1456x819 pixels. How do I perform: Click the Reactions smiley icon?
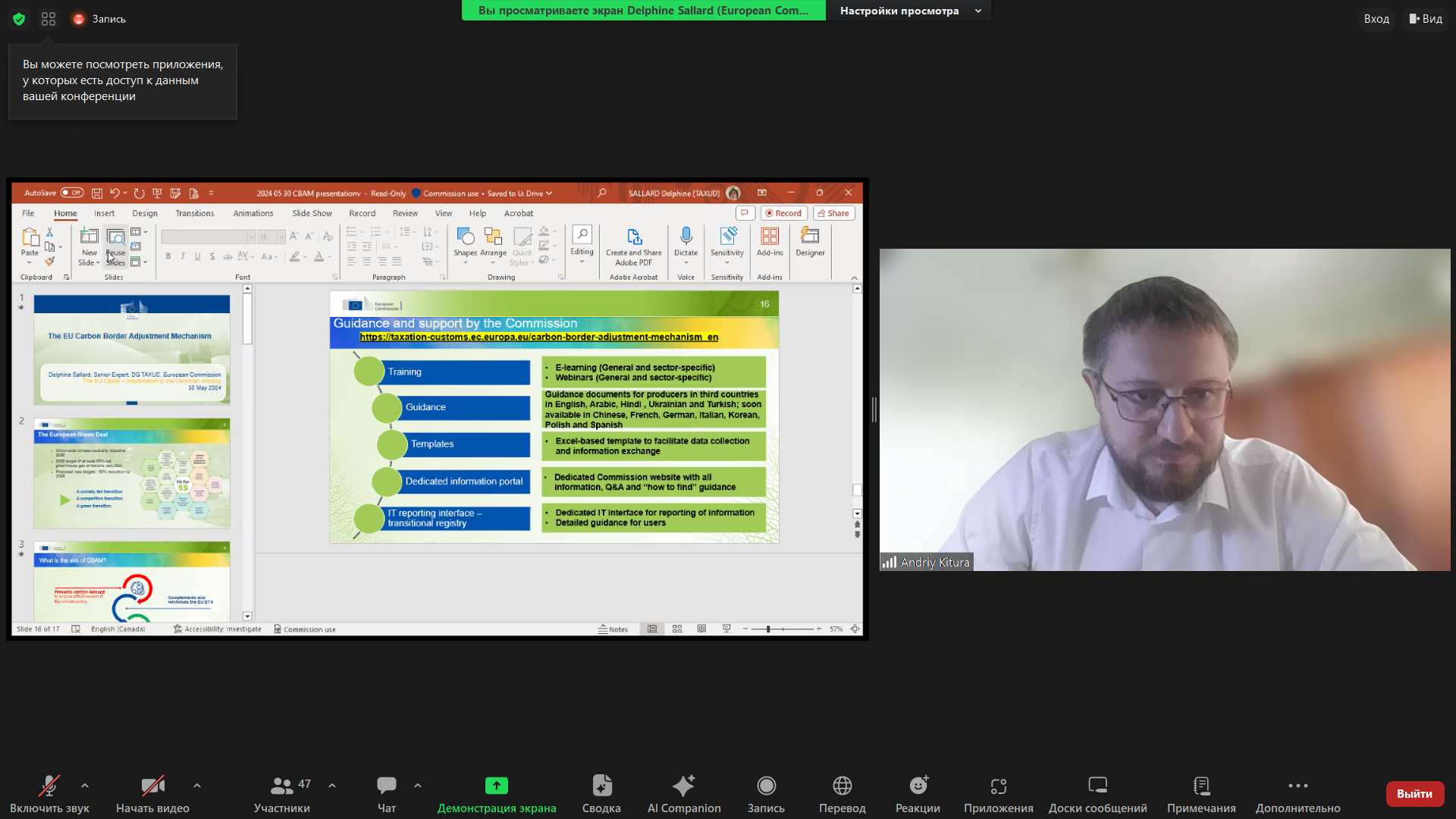(x=918, y=786)
